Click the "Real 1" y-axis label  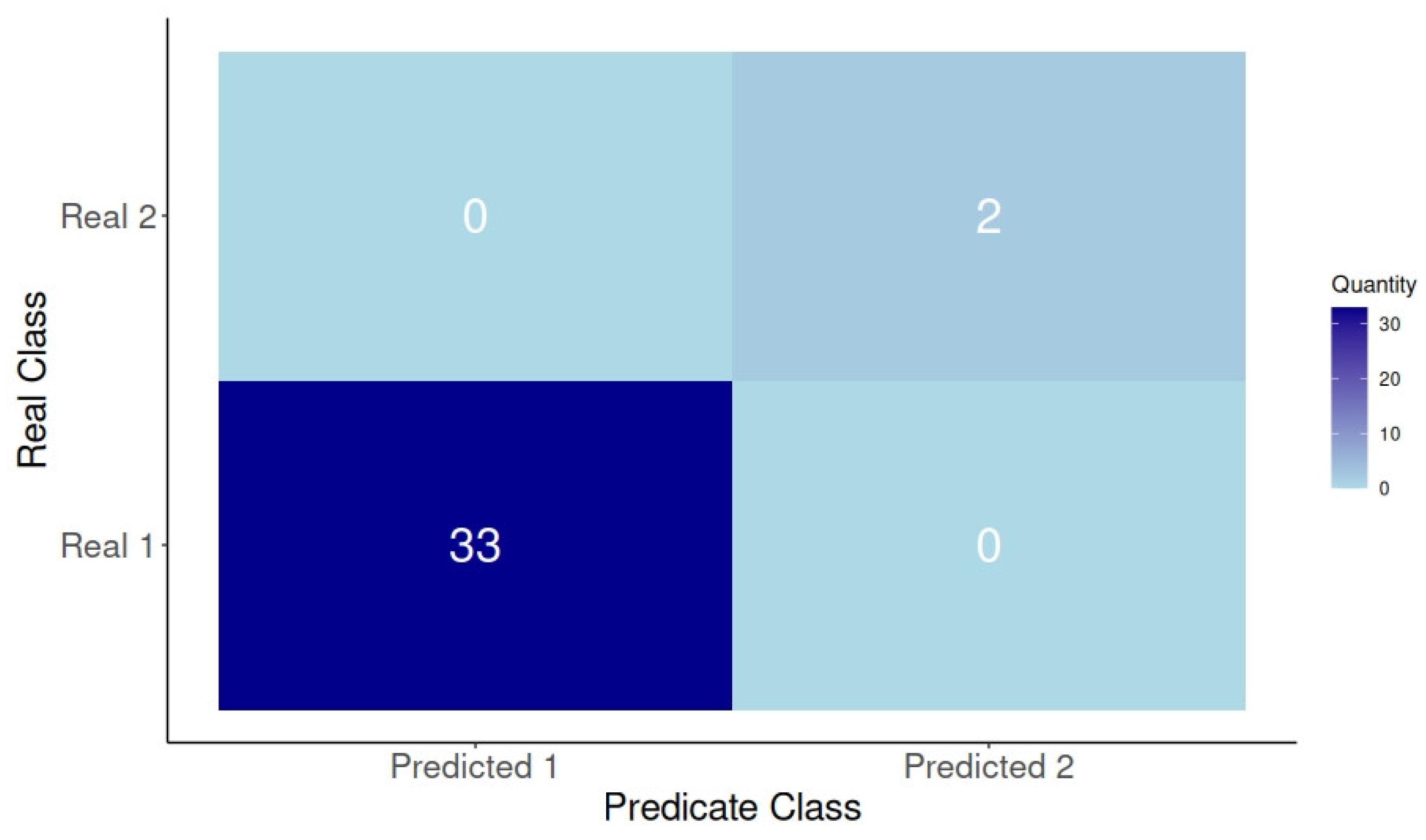coord(106,546)
